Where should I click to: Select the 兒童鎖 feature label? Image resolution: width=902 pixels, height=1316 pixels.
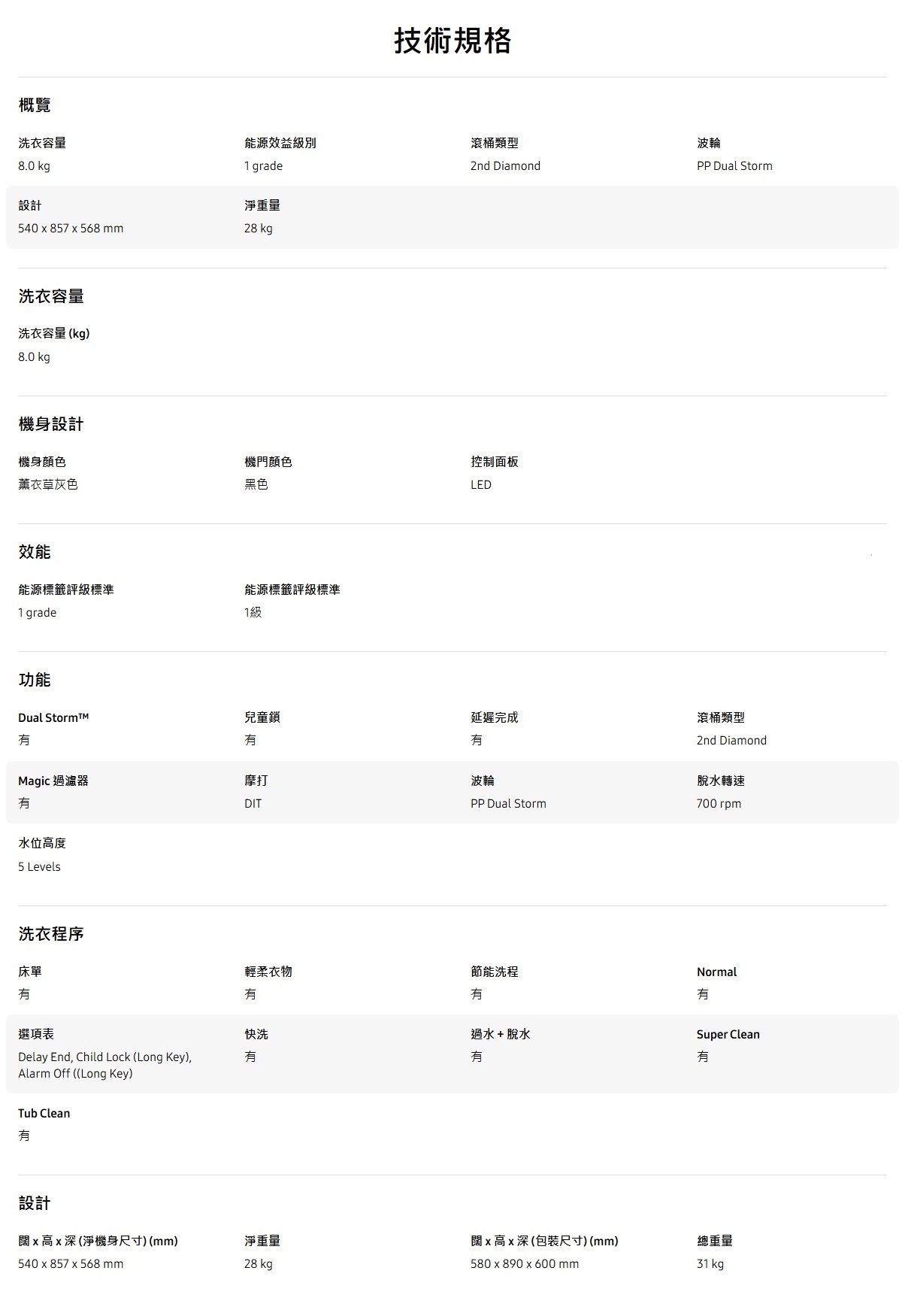coord(262,717)
